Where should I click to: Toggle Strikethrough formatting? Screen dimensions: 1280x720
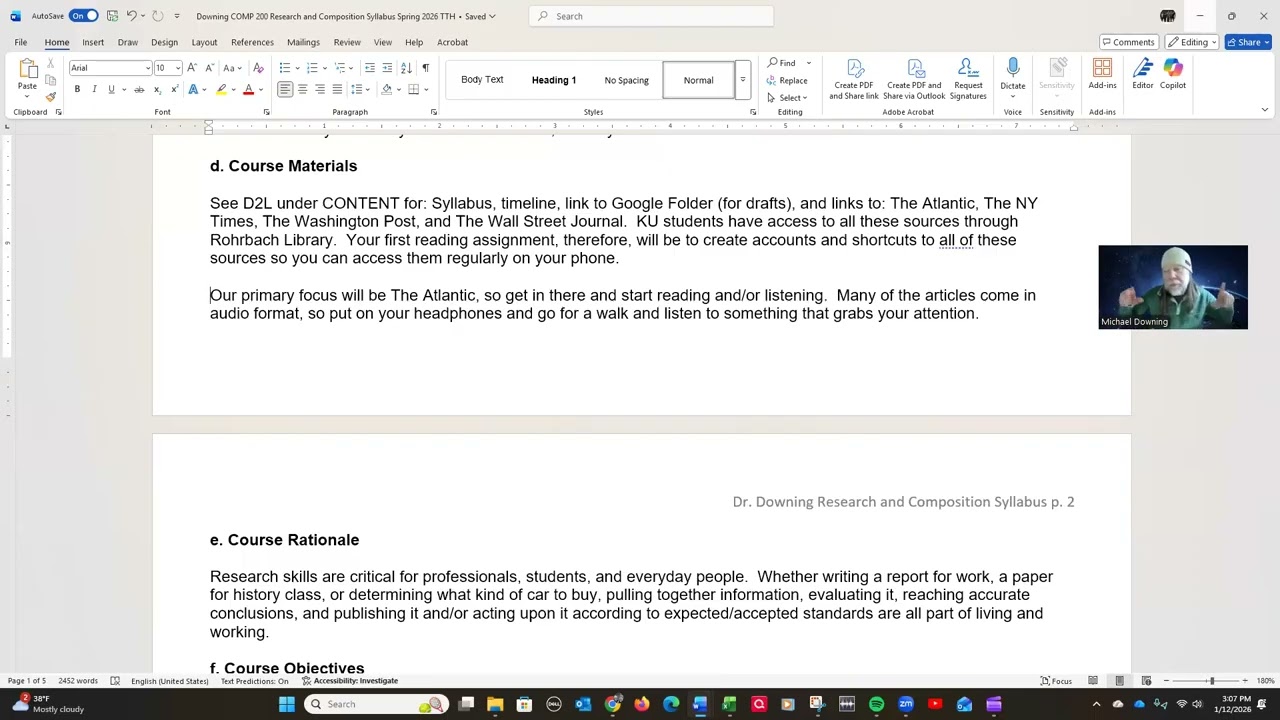coord(139,90)
